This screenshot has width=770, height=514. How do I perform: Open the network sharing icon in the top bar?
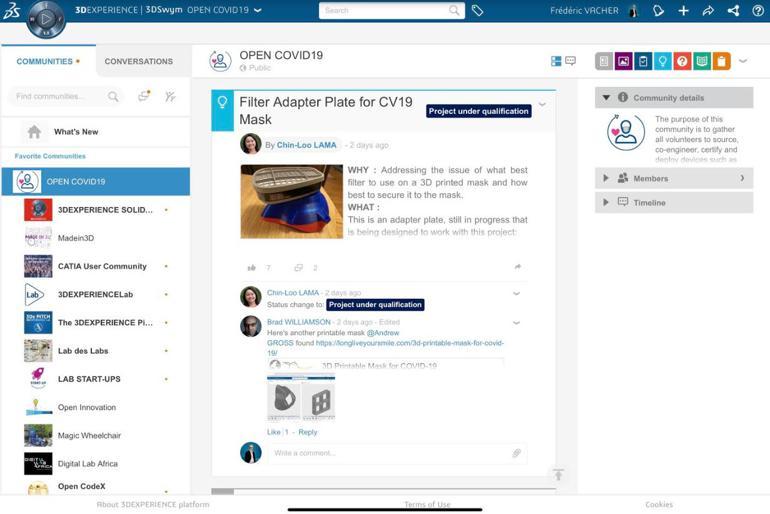733,10
